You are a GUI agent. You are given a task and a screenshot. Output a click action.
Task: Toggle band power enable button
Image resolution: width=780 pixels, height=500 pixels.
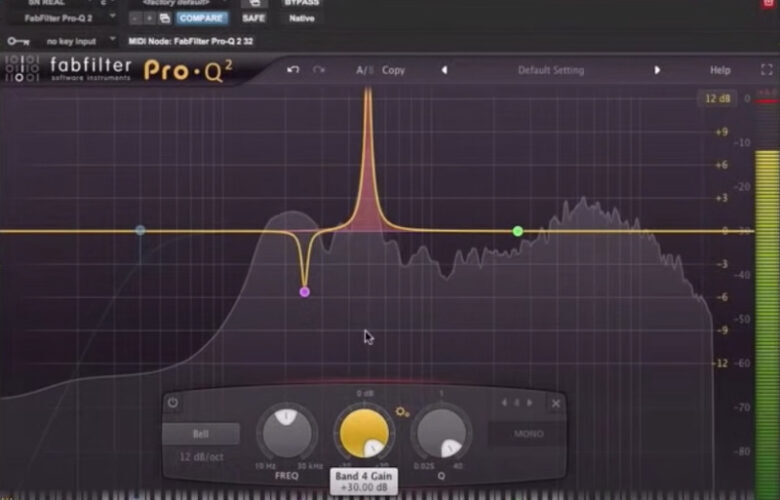(173, 402)
